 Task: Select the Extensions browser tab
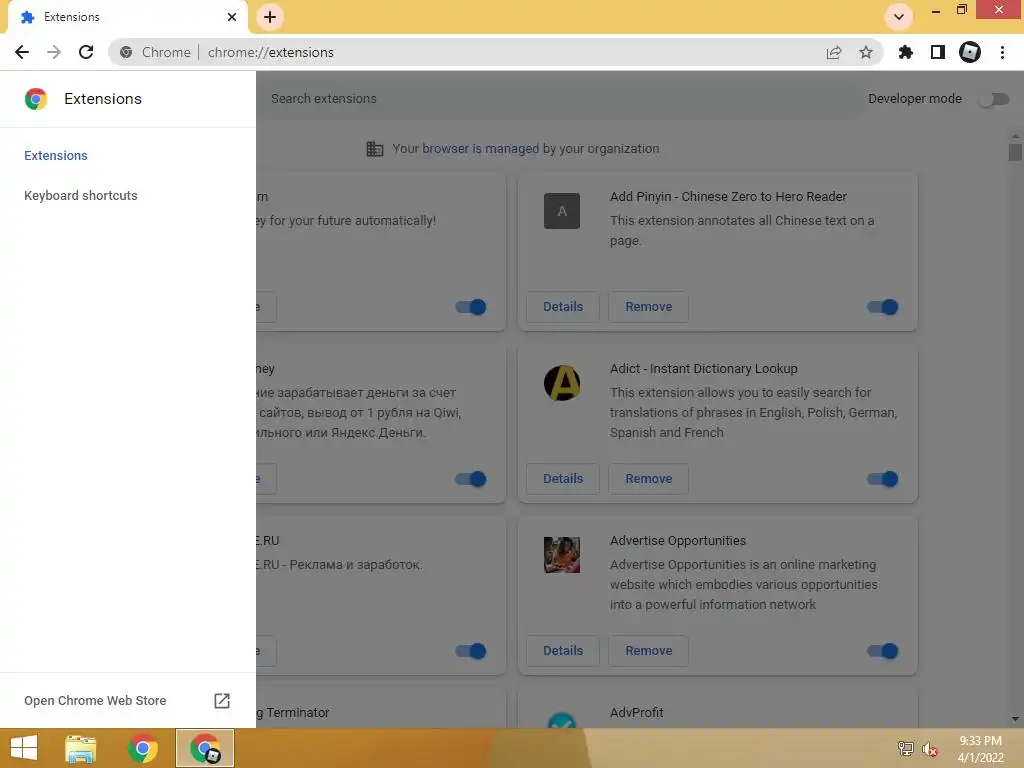(x=127, y=17)
